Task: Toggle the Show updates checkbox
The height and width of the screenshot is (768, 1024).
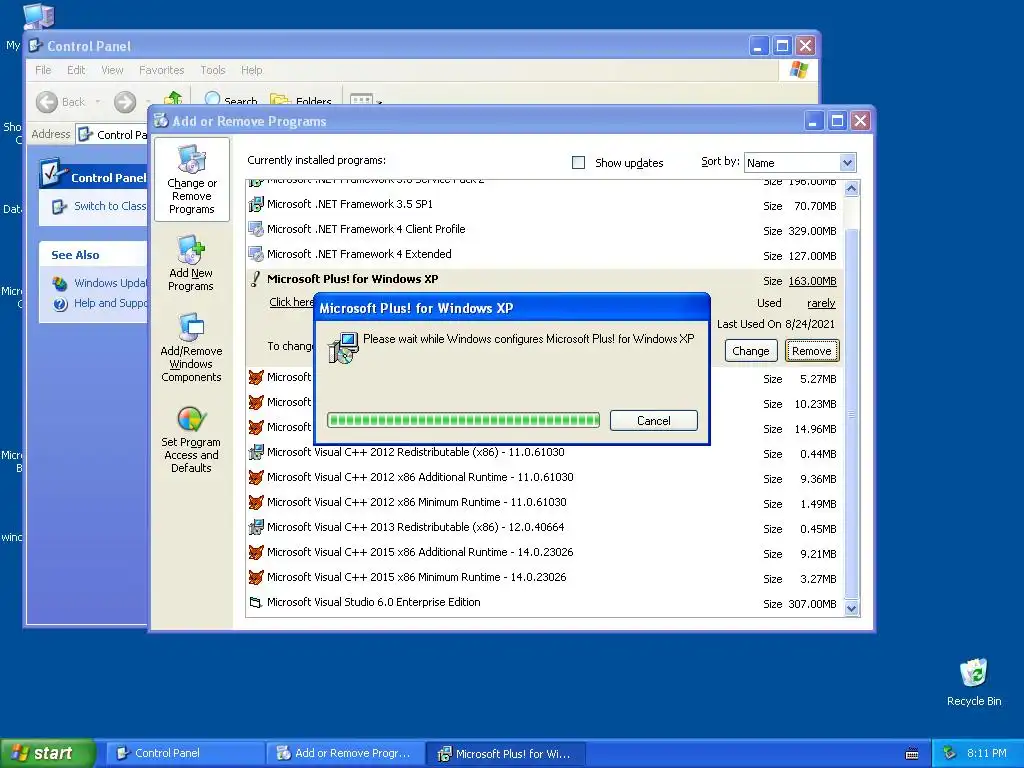Action: click(578, 163)
